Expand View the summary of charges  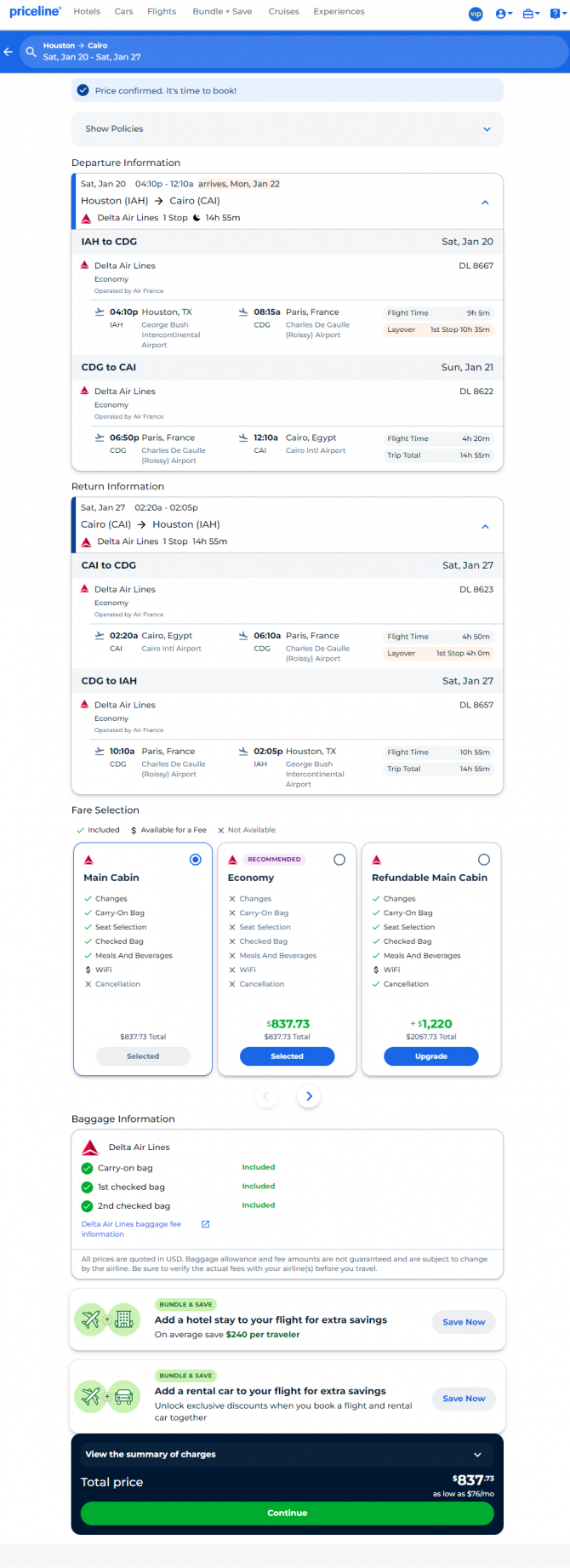pyautogui.click(x=288, y=1455)
